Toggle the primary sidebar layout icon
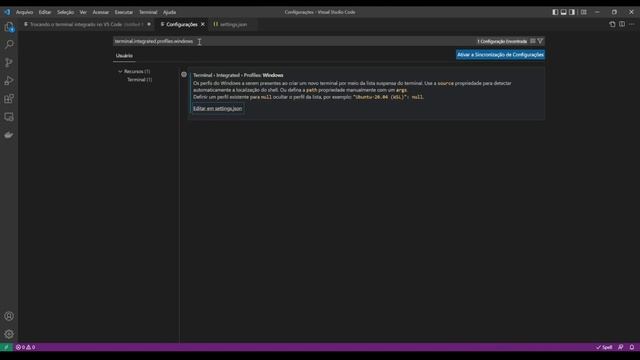The height and width of the screenshot is (360, 640). click(x=555, y=12)
